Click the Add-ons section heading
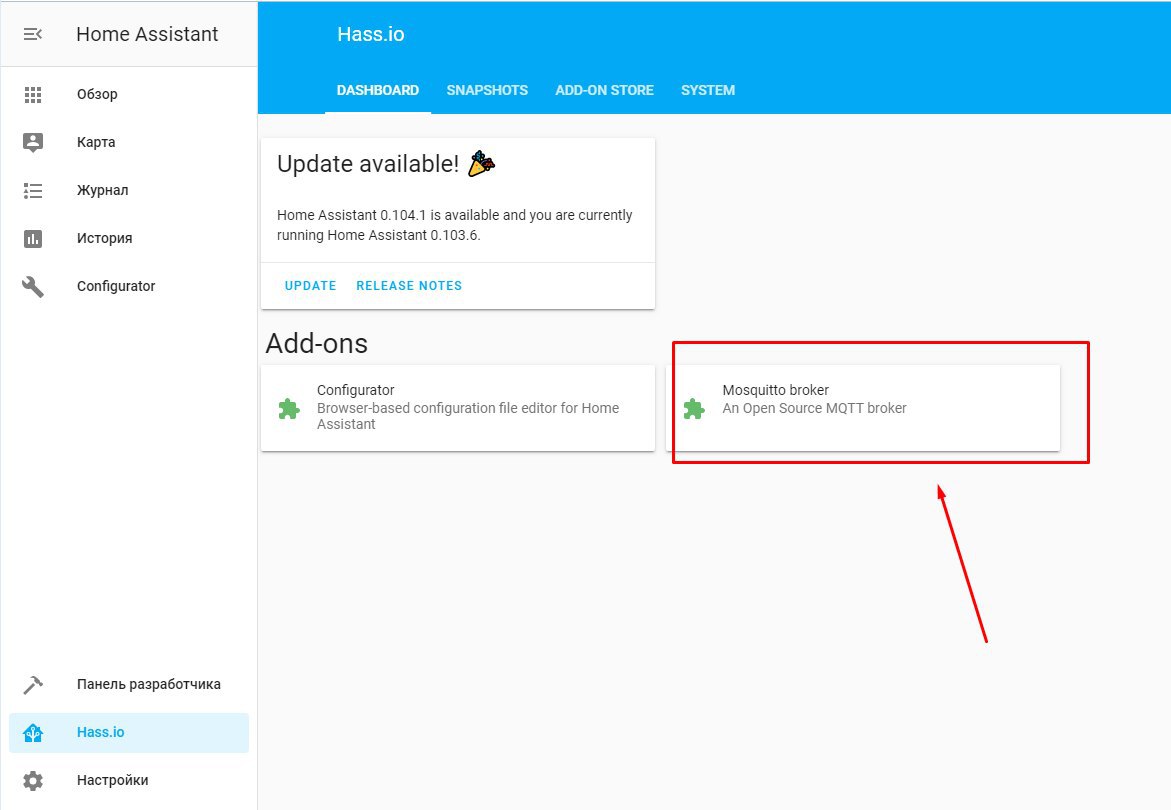The height and width of the screenshot is (810, 1171). 317,343
